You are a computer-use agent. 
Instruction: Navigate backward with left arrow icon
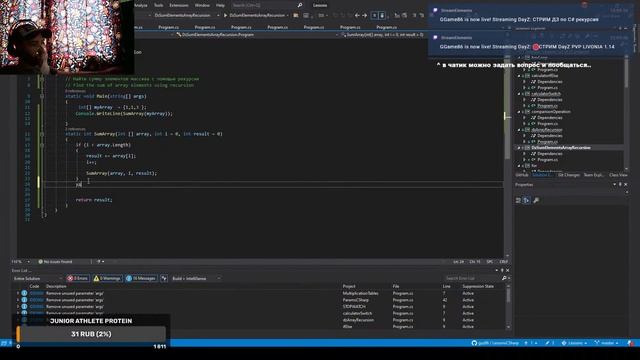(x=357, y=16)
